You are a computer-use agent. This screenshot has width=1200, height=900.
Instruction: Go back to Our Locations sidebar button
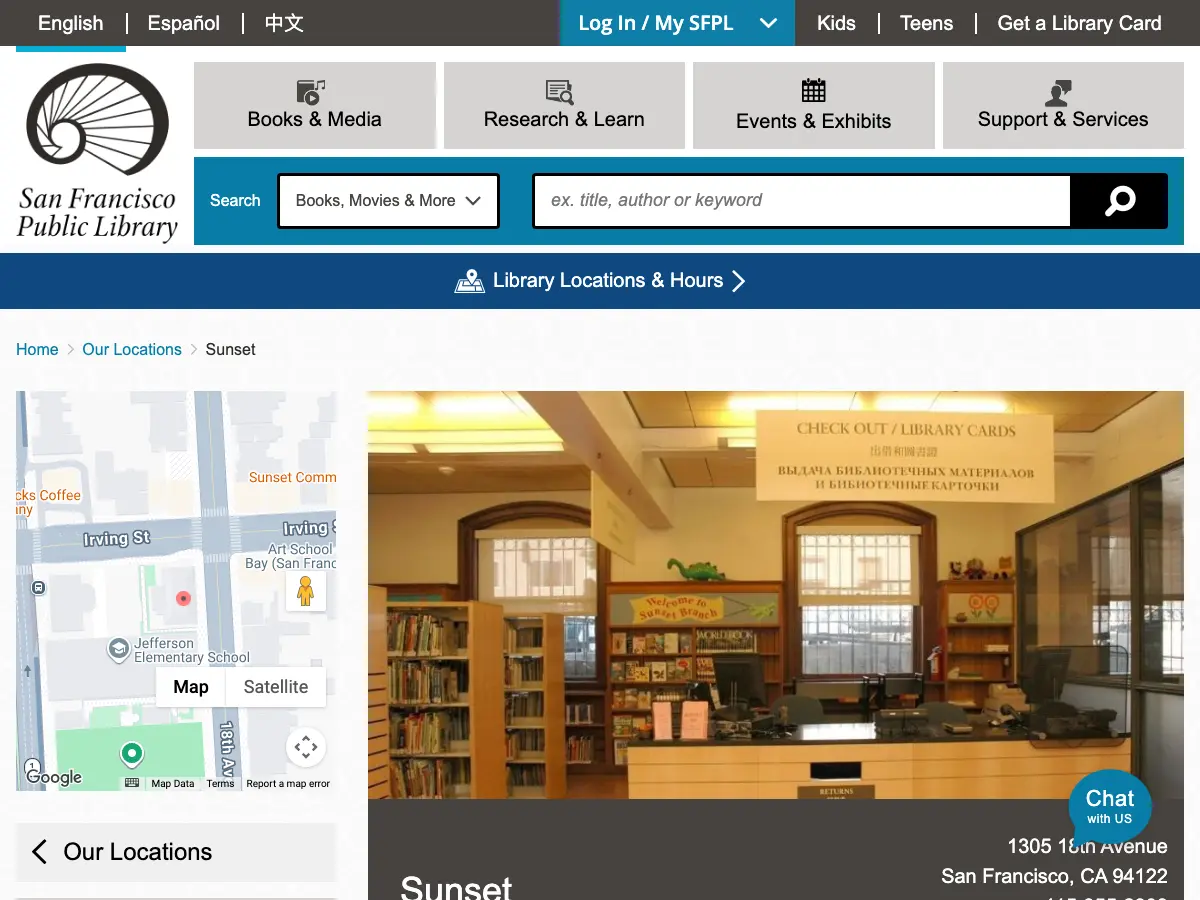coord(176,852)
